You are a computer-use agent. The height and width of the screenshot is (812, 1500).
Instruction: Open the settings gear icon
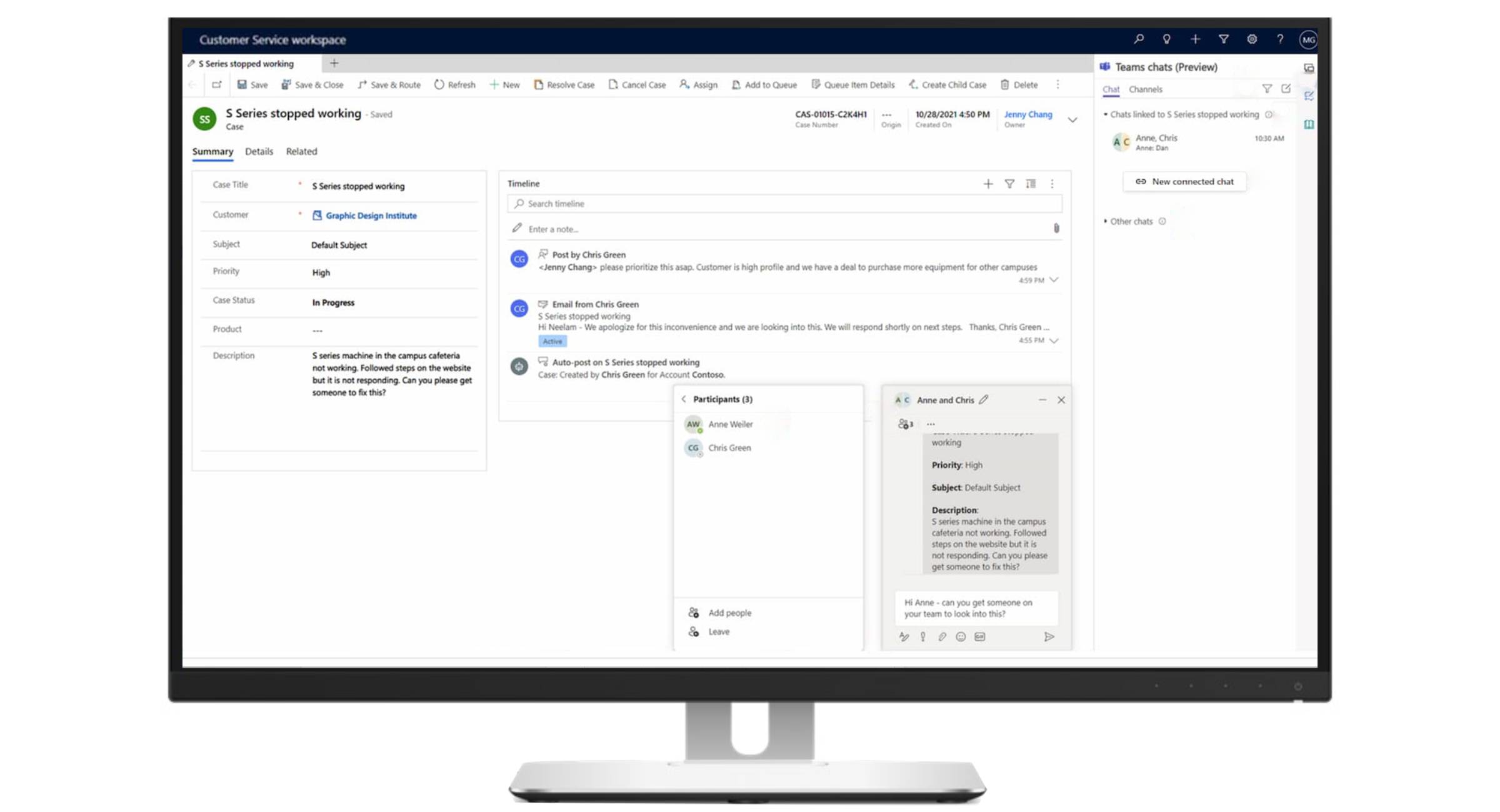click(x=1252, y=39)
